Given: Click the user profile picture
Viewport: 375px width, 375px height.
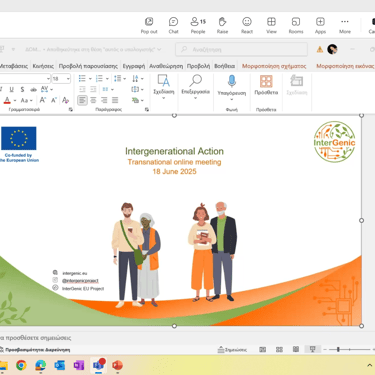Looking at the screenshot, I should 332,49.
